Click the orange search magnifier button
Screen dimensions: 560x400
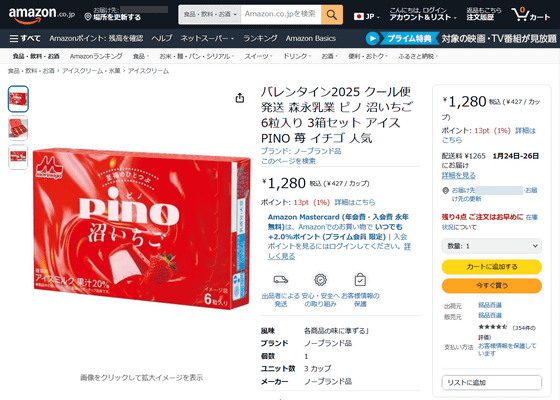pos(332,15)
